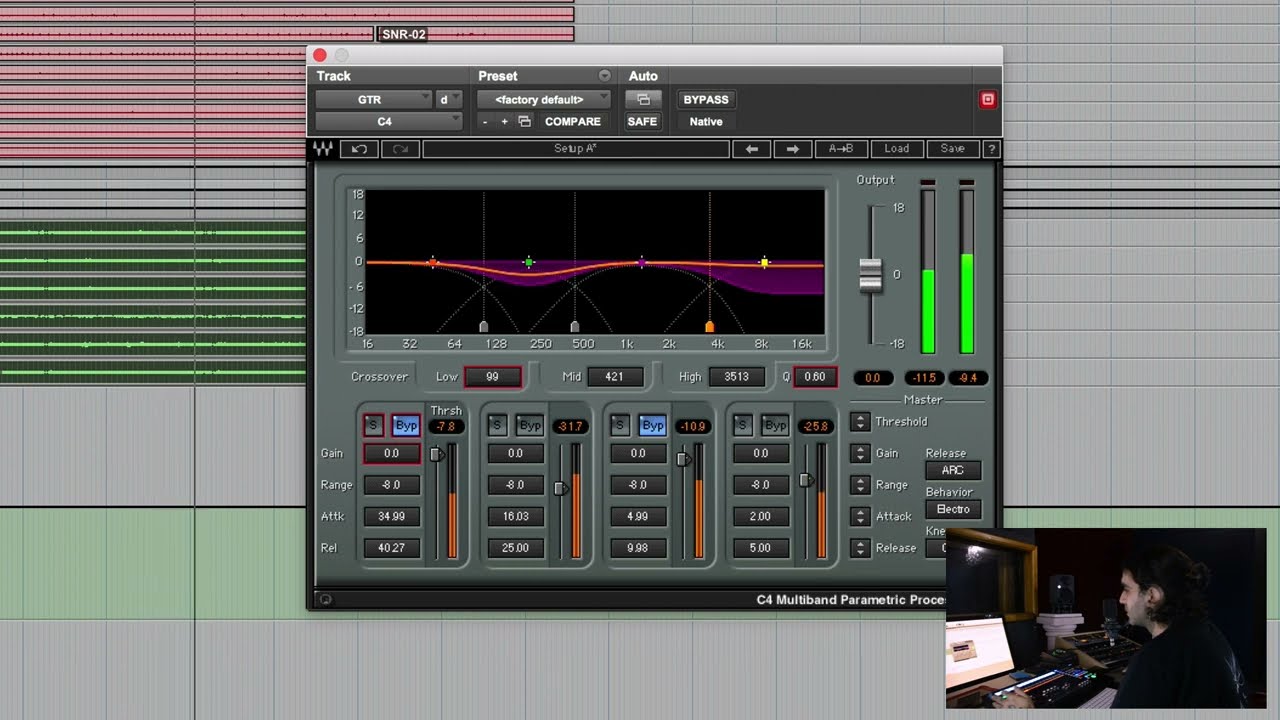Adjust the Master Threshold stepper
The width and height of the screenshot is (1280, 720).
pos(860,422)
